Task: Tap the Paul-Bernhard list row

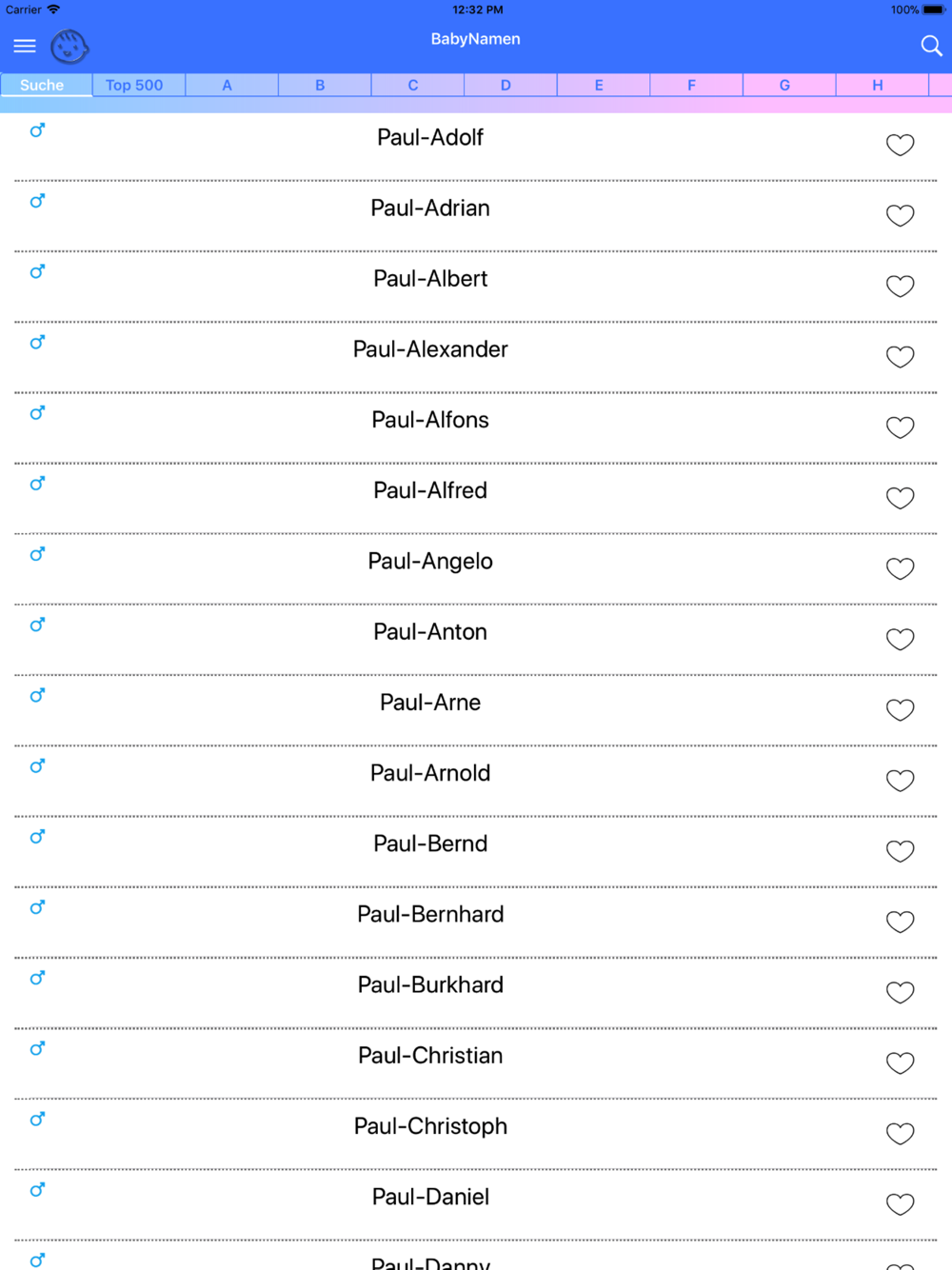Action: [476, 923]
